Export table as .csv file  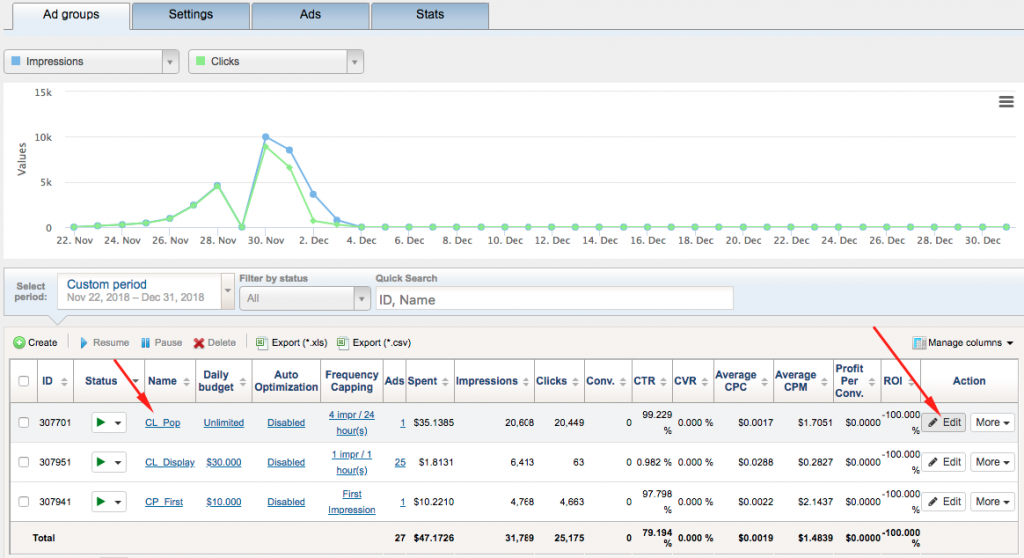pos(374,343)
